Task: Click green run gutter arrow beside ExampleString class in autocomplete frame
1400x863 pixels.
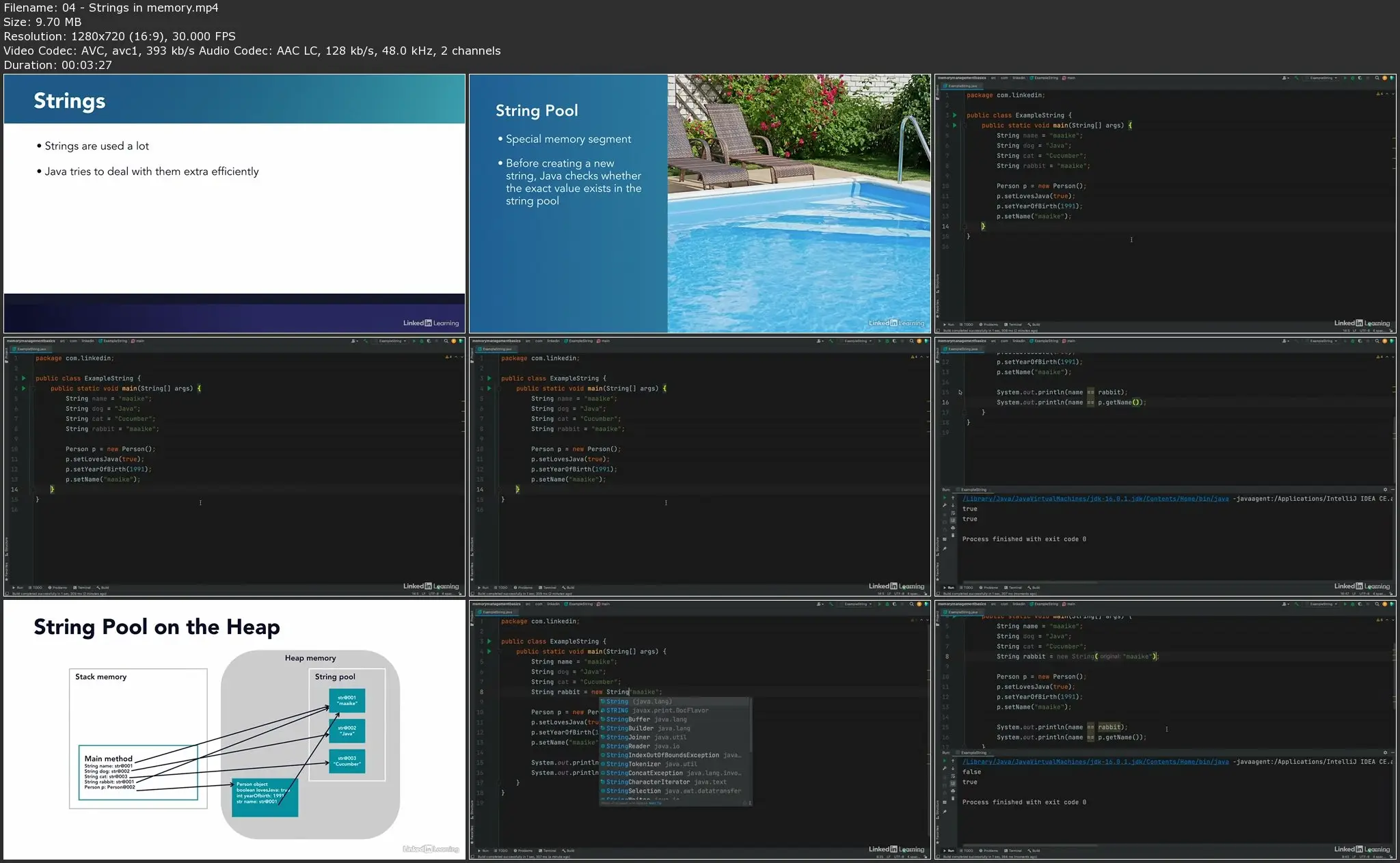Action: 489,642
